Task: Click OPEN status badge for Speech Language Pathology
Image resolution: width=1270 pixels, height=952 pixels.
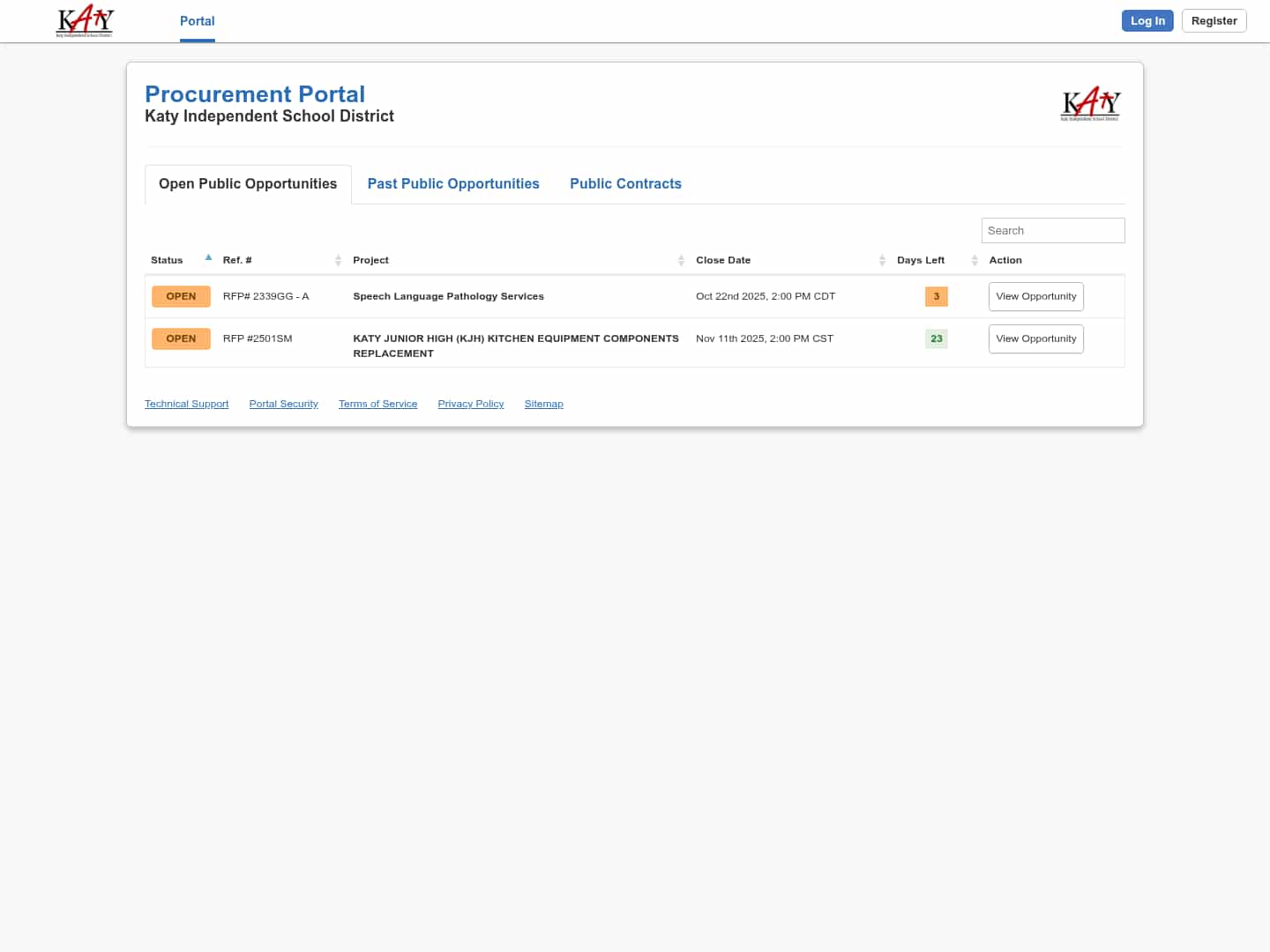Action: [181, 296]
